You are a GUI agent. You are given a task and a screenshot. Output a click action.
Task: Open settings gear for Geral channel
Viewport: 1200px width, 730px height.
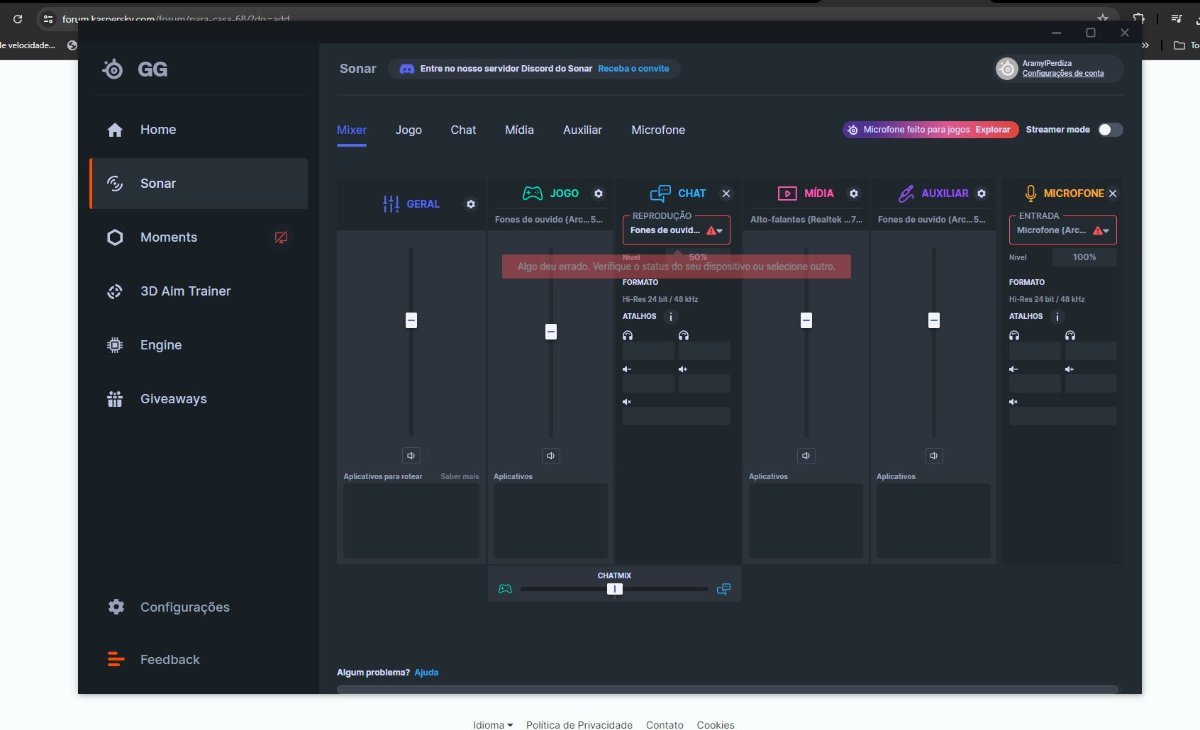(x=471, y=204)
